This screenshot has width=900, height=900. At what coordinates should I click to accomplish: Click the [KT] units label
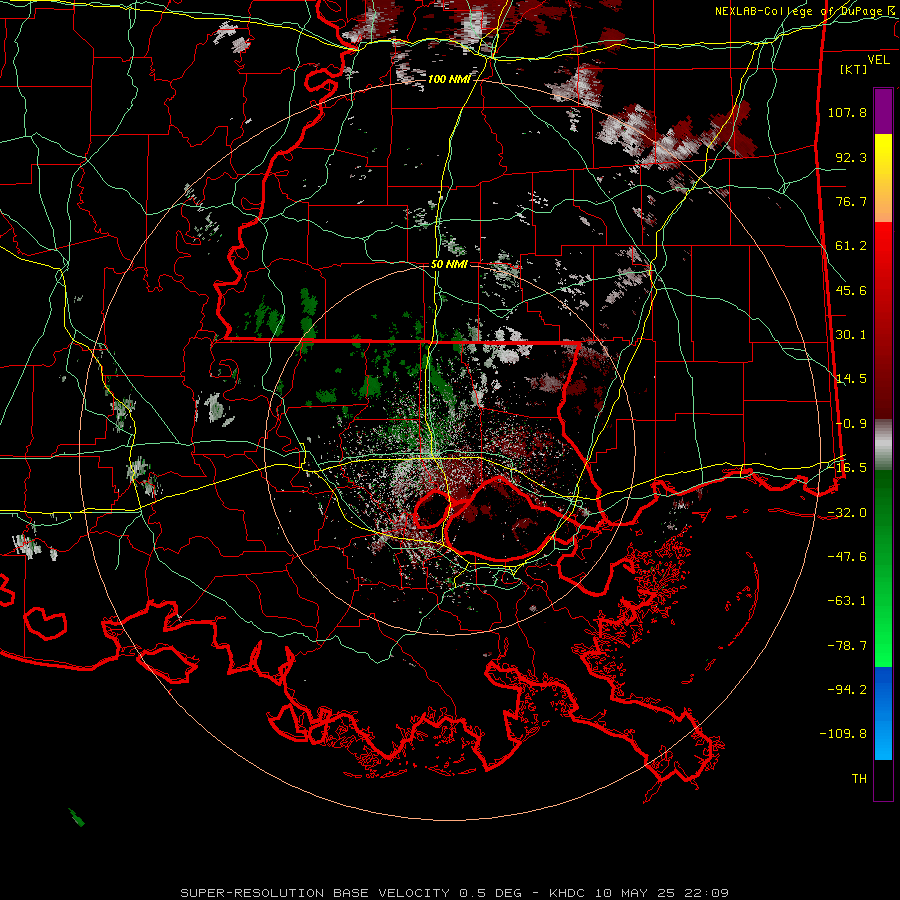point(854,69)
